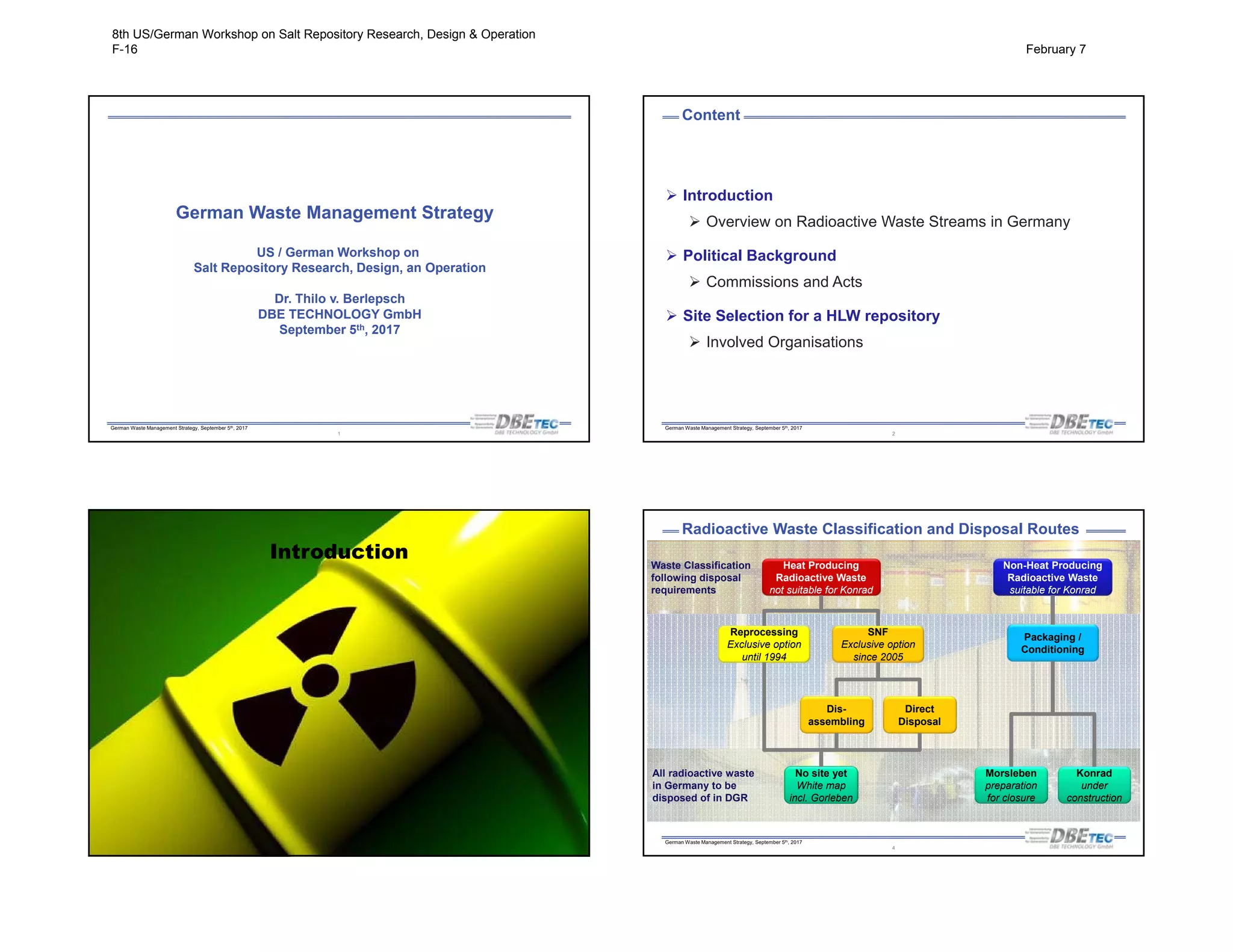The height and width of the screenshot is (952, 1233).
Task: Click the arrow bullet before 'Political Background'
Action: coord(672,256)
